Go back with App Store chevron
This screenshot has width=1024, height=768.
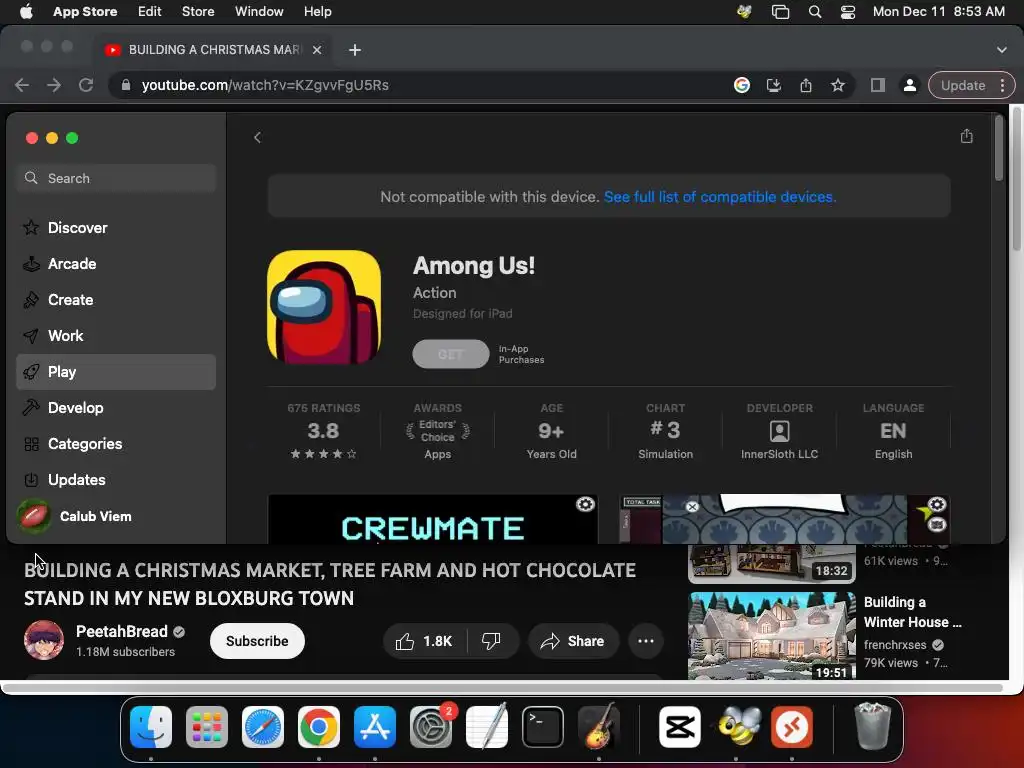pyautogui.click(x=257, y=137)
